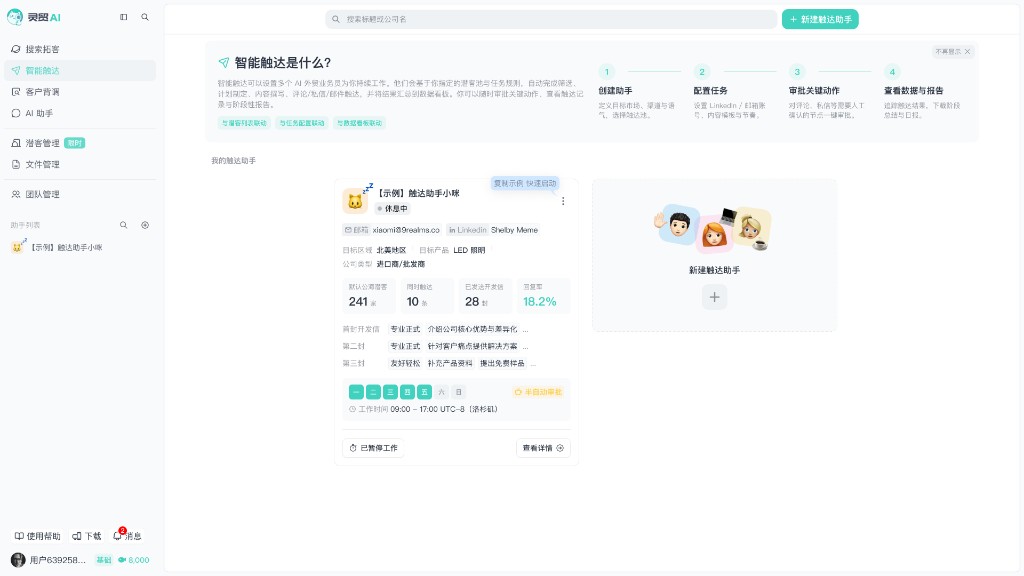Screen dimensions: 1024x576
Task: Click the 下载 download icon
Action: point(77,536)
